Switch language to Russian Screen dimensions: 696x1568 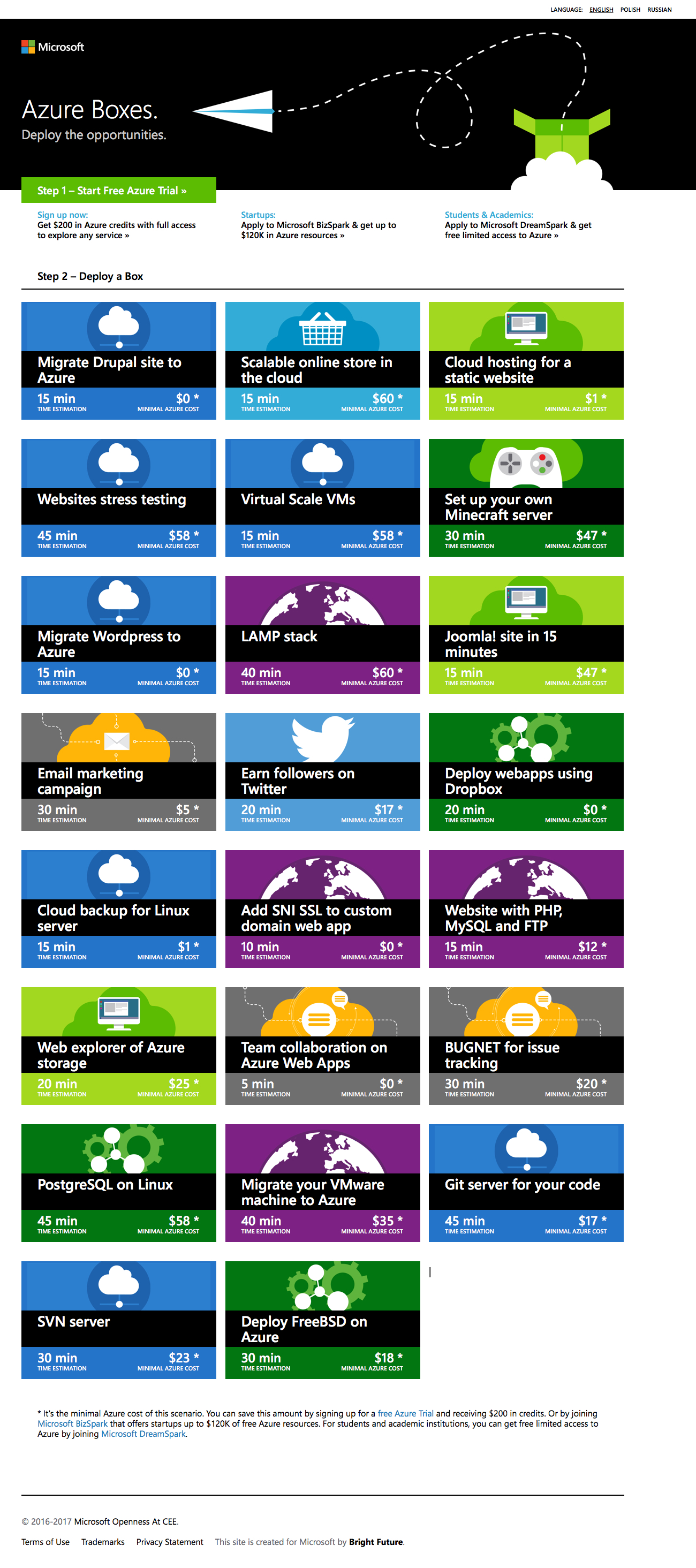(x=659, y=10)
